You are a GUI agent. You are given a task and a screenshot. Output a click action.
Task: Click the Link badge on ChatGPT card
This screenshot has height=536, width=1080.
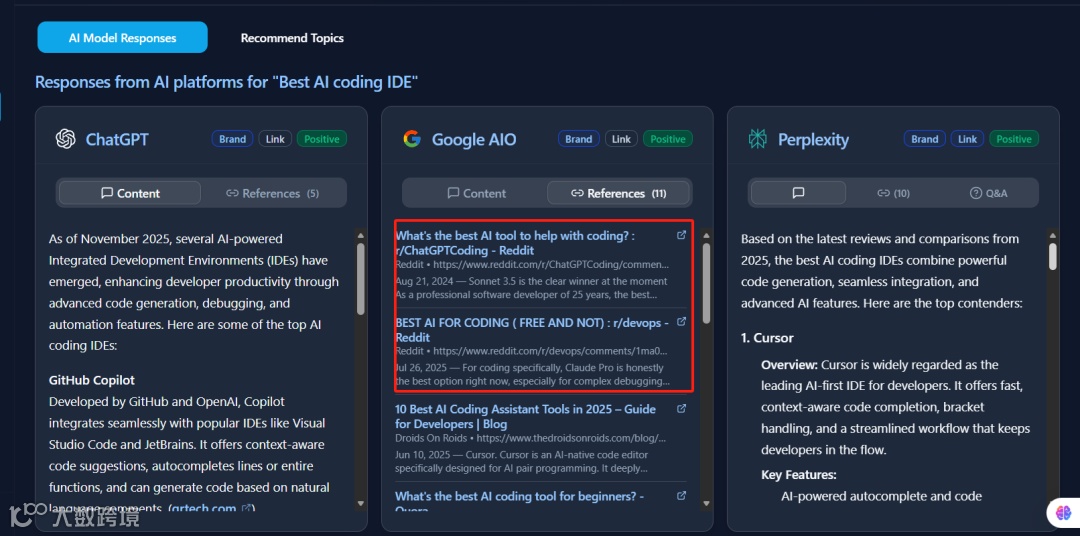click(x=275, y=139)
